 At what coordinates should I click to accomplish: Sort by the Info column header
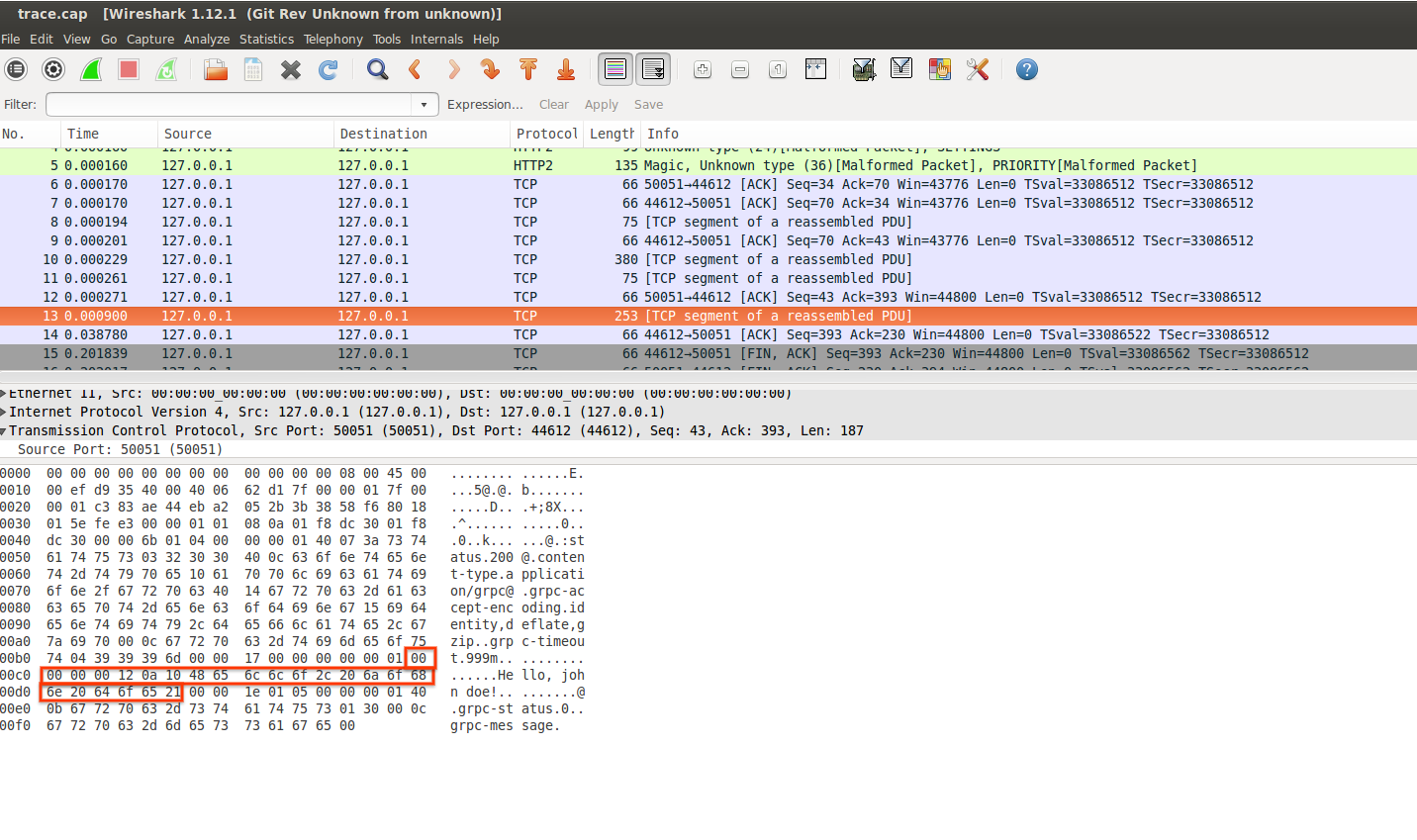point(1029,134)
